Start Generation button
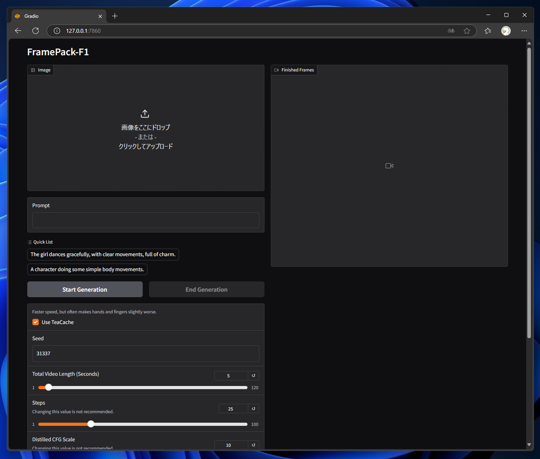Screen dimensions: 540x459 pyautogui.click(x=85, y=289)
